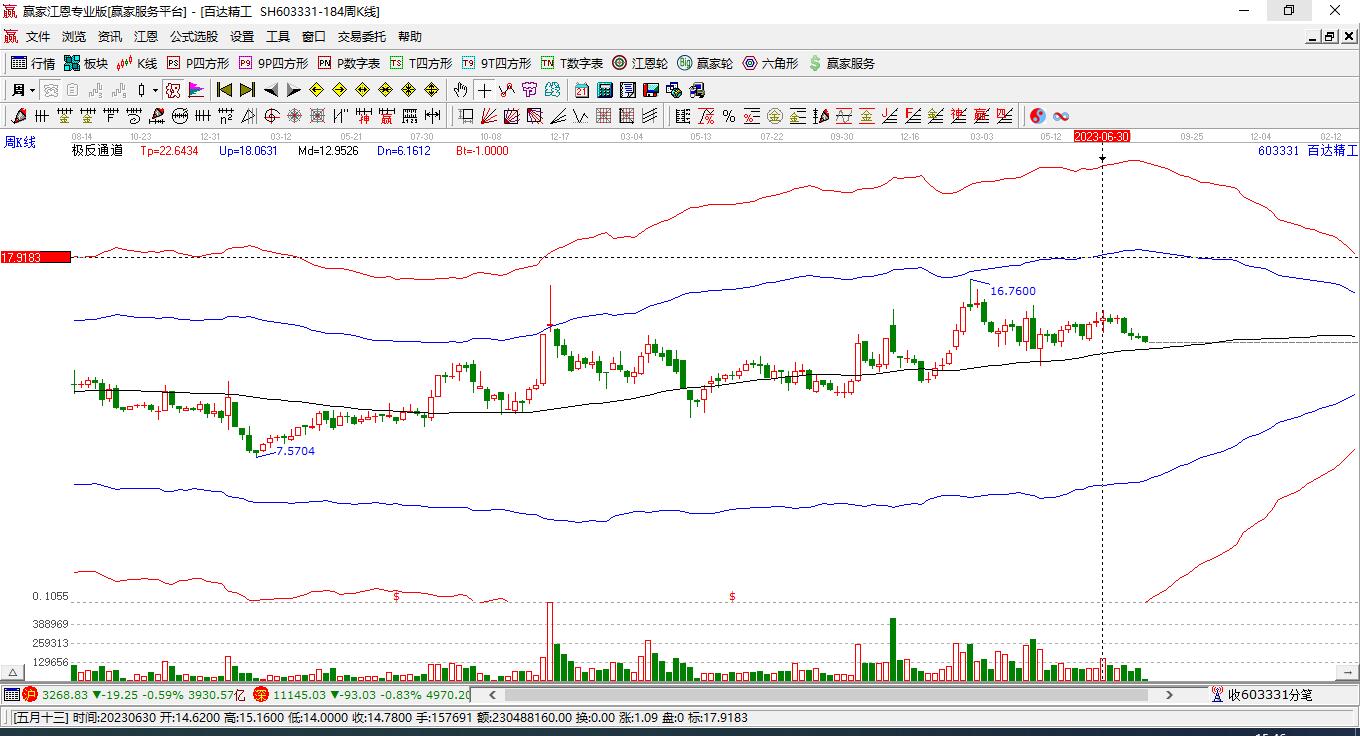Click the calendar icon
The width and height of the screenshot is (1360, 736).
581,90
